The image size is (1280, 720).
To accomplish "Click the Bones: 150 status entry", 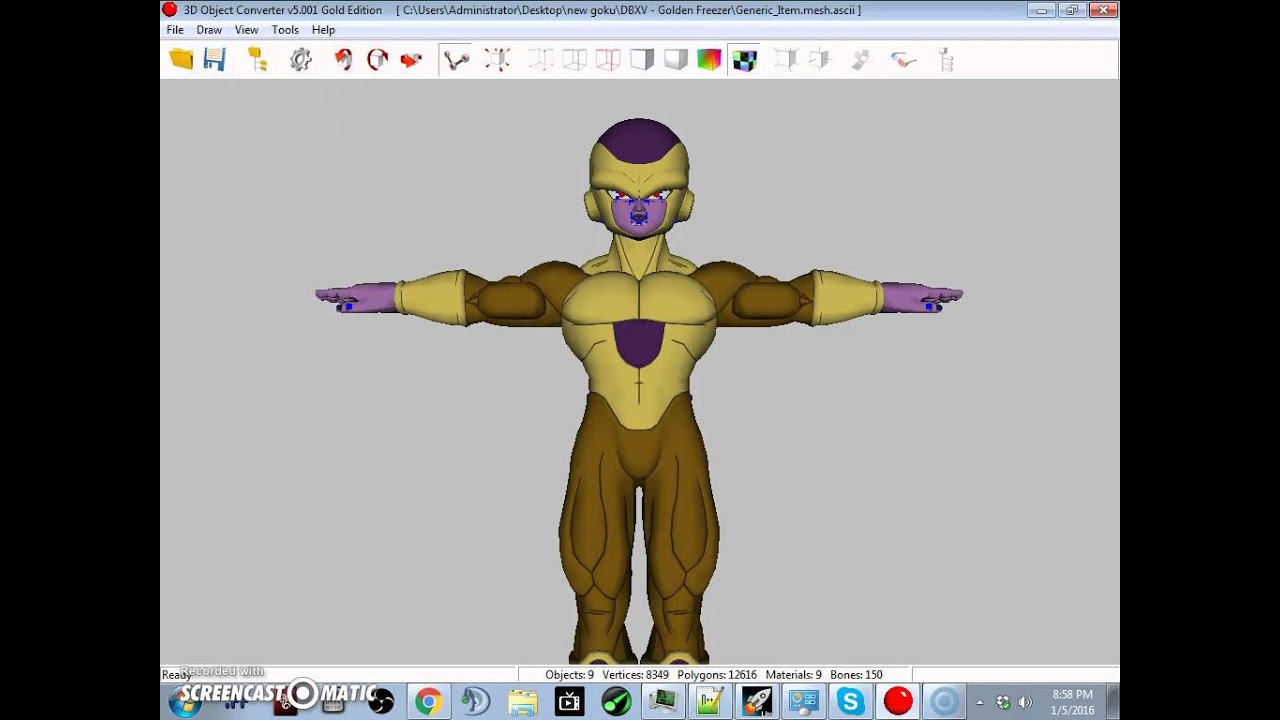I will 856,675.
